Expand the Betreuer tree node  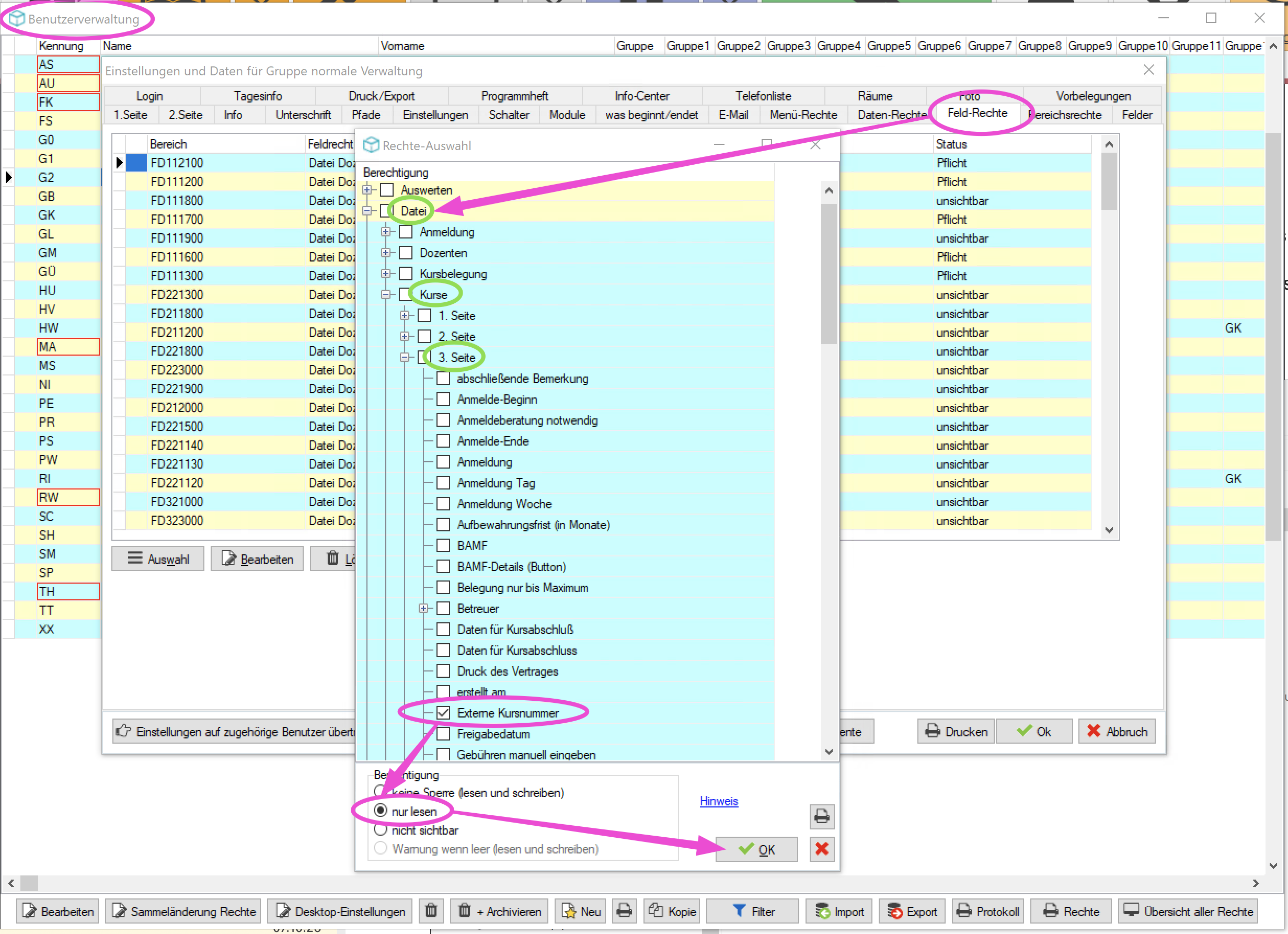(423, 609)
